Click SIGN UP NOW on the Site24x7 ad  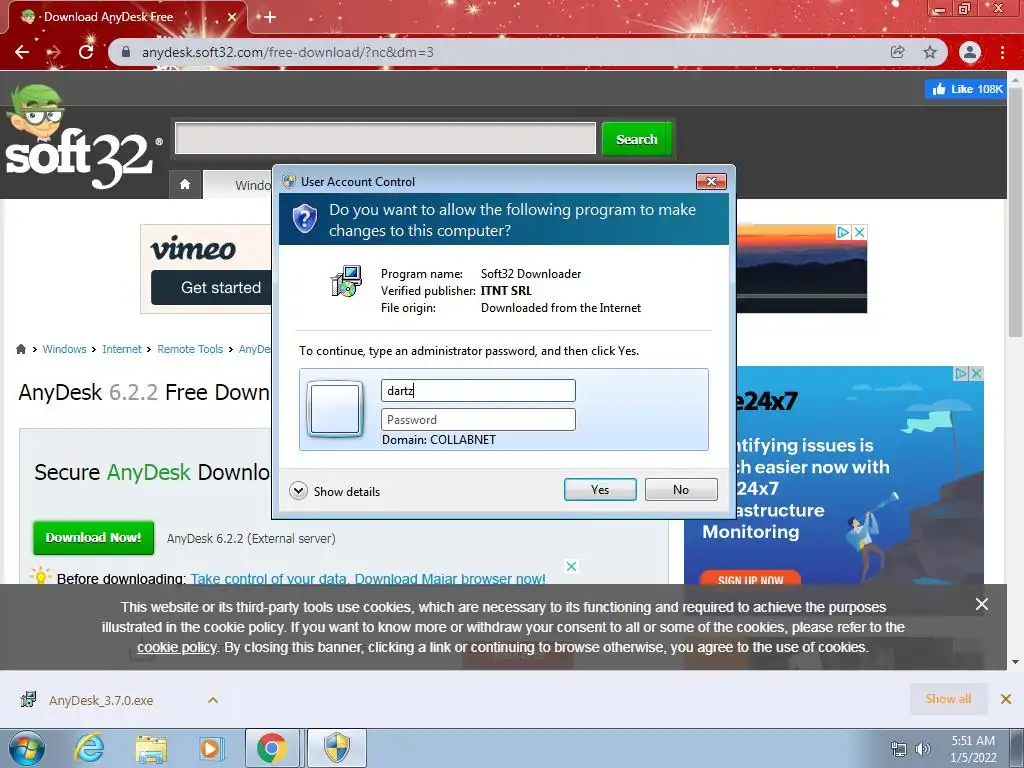(x=750, y=579)
